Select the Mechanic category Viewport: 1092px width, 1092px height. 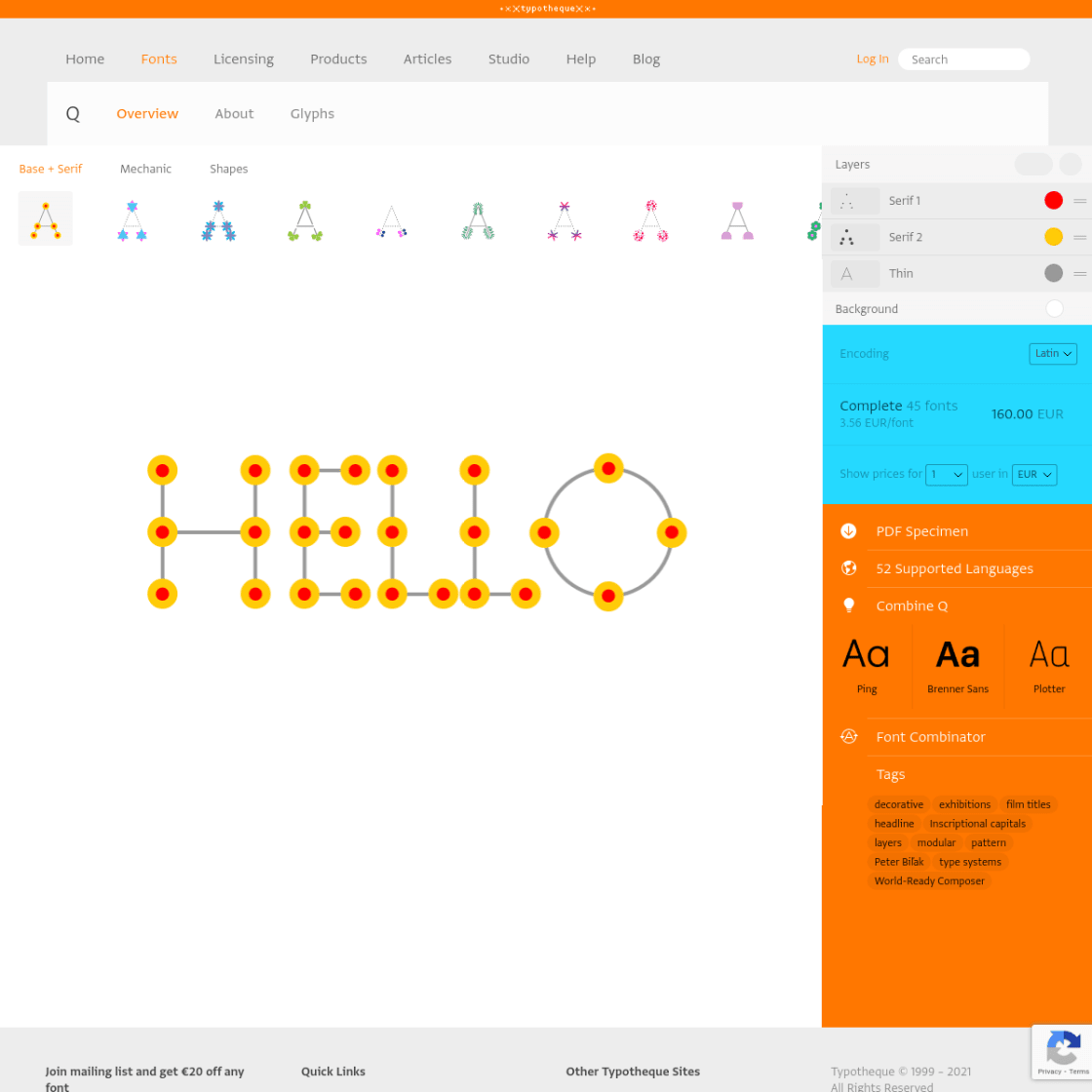click(x=145, y=169)
